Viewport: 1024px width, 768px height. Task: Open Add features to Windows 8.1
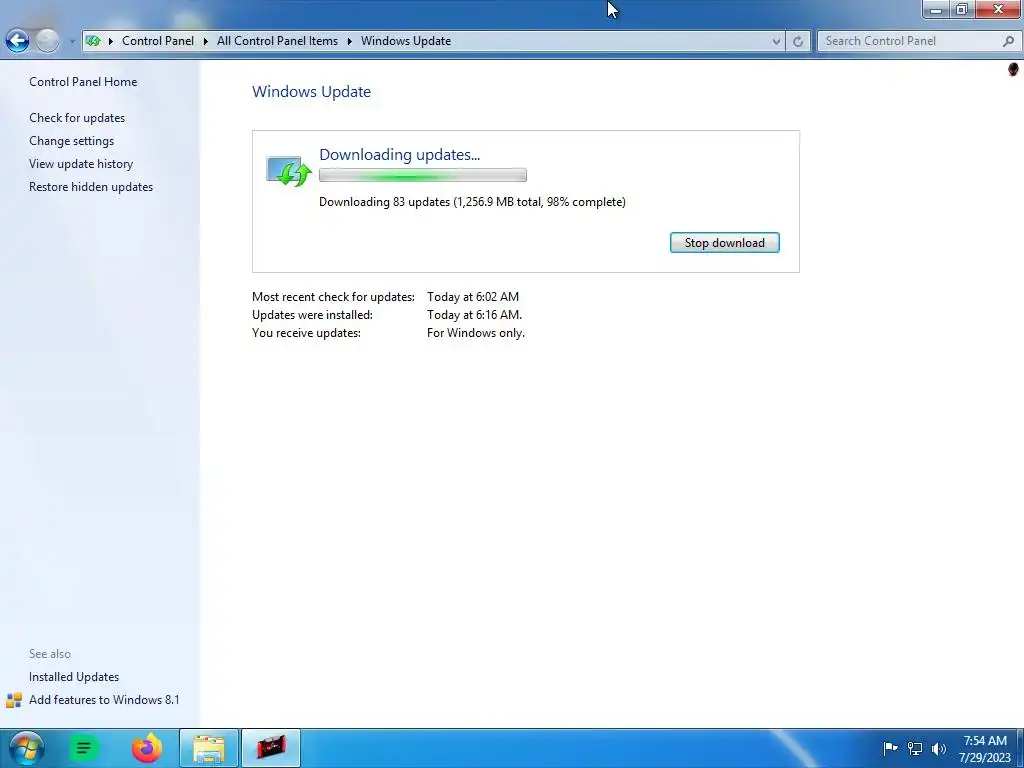[104, 699]
